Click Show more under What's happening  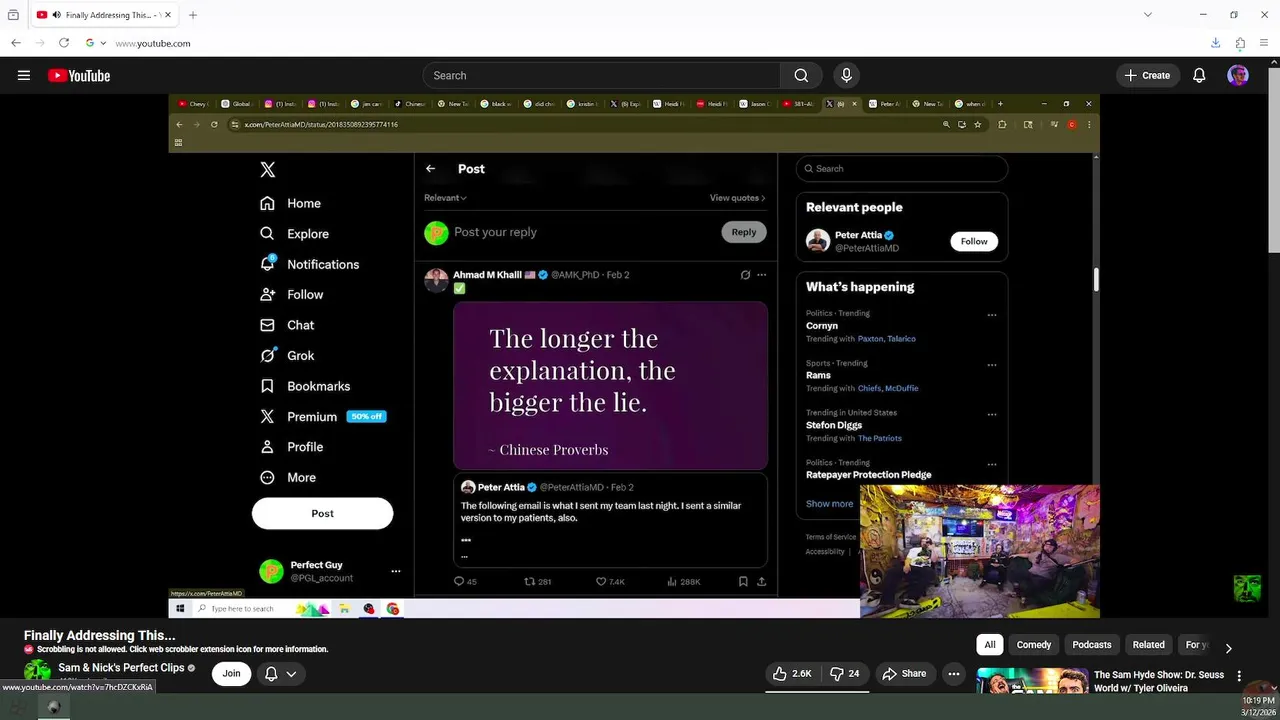click(830, 504)
